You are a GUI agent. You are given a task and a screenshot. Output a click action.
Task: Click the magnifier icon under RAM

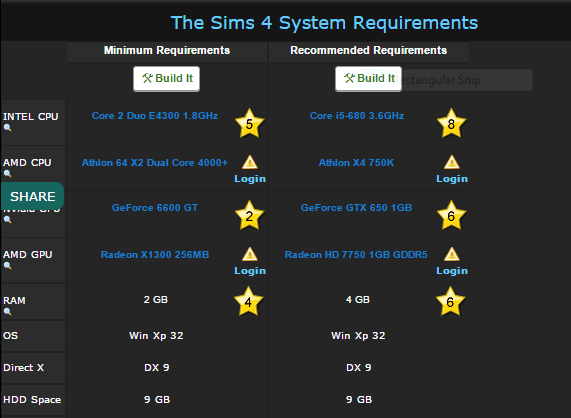pos(7,312)
